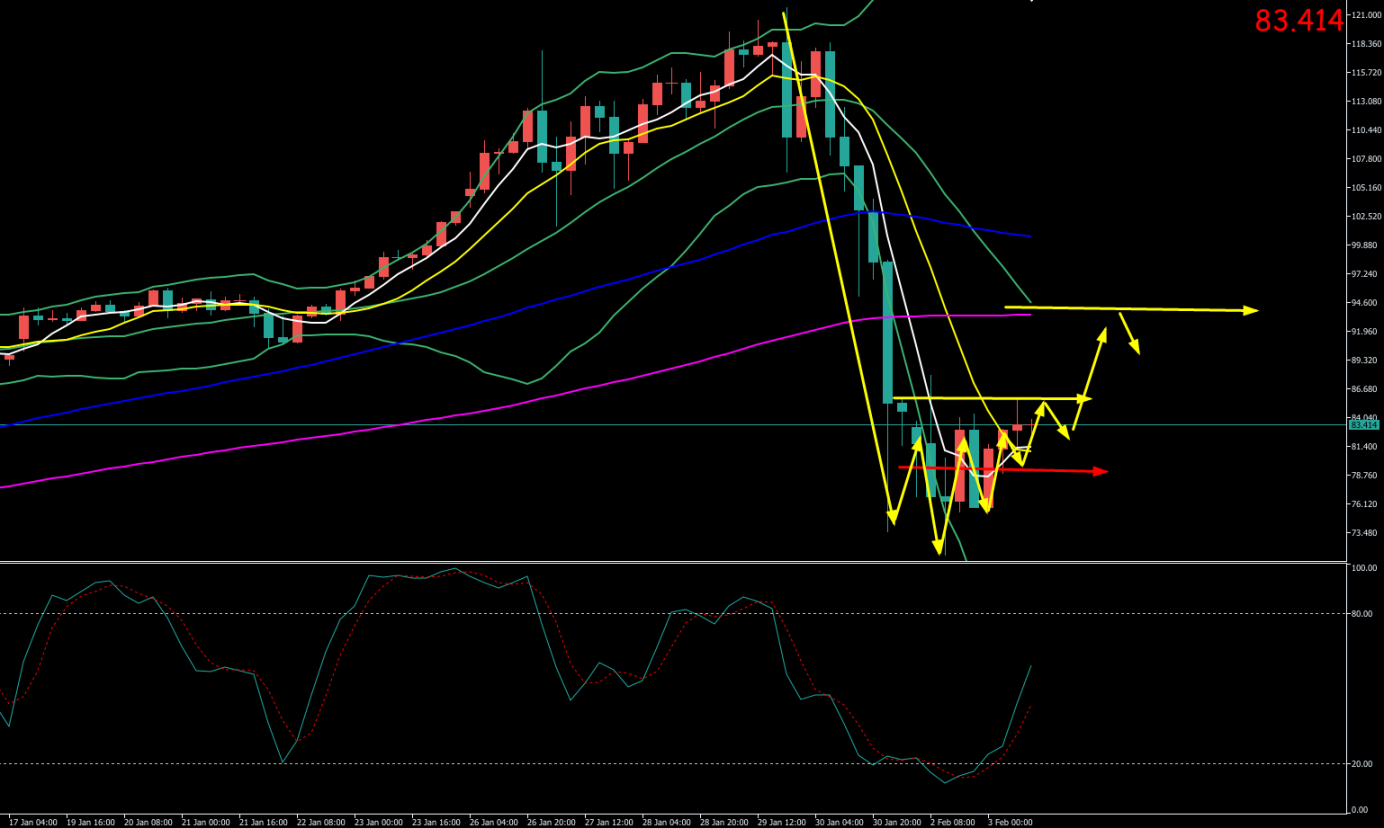Click the 121.000 price axis label
The height and width of the screenshot is (828, 1384).
[1365, 16]
